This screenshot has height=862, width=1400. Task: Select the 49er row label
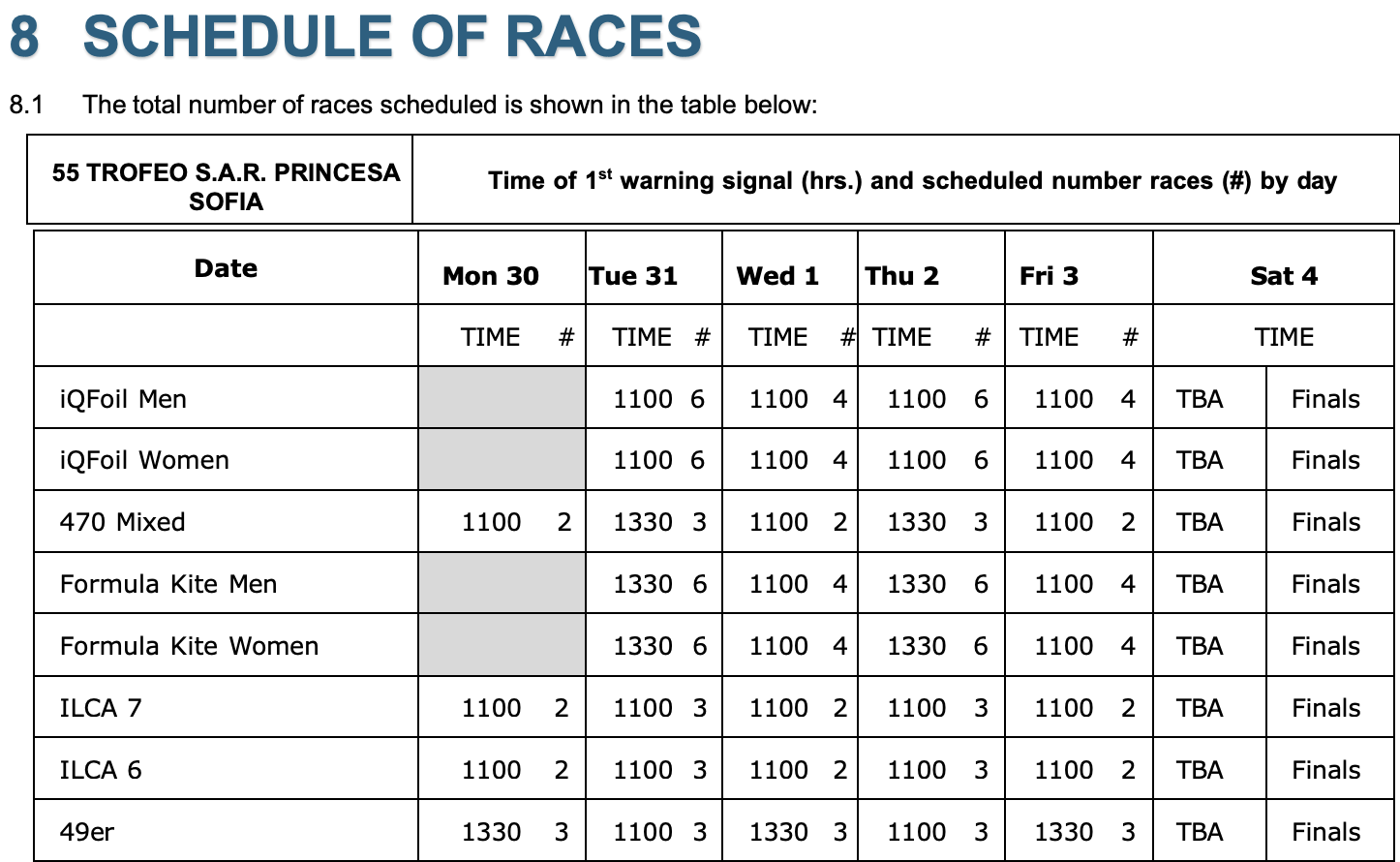87,832
